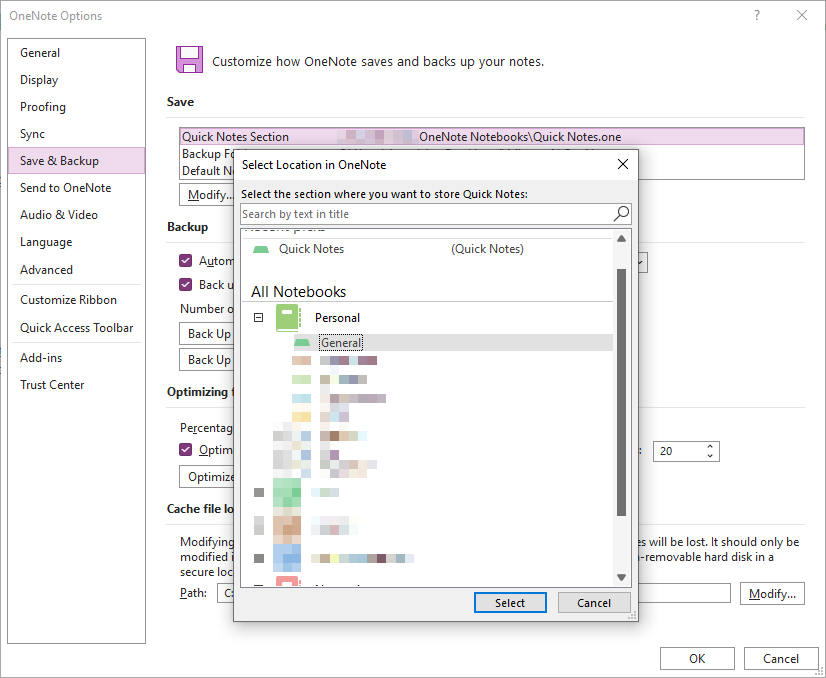Open the Proofing options category
Screen dimensions: 826x678
click(x=76, y=107)
